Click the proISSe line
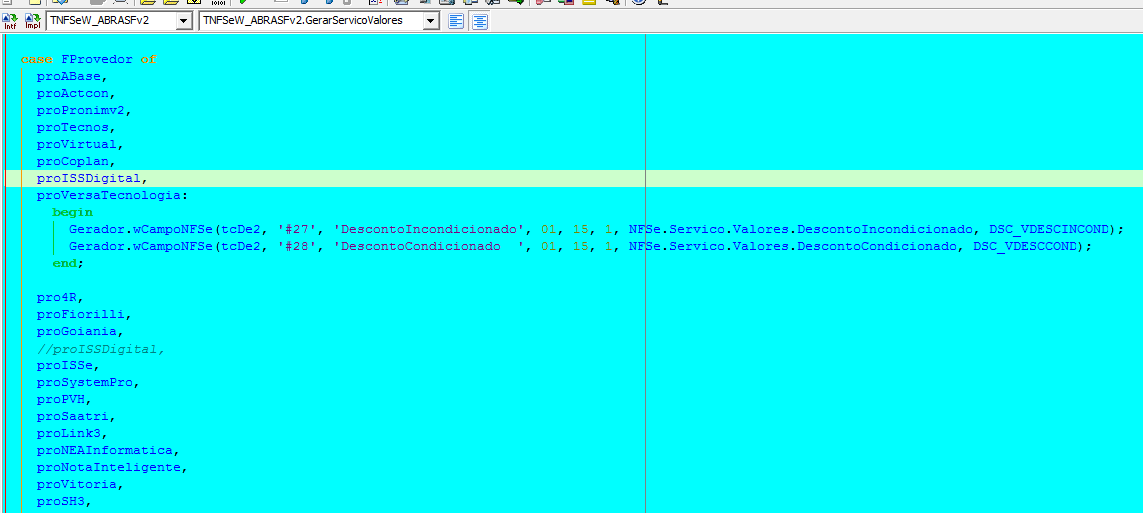Viewport: 1143px width, 513px height. coord(69,366)
